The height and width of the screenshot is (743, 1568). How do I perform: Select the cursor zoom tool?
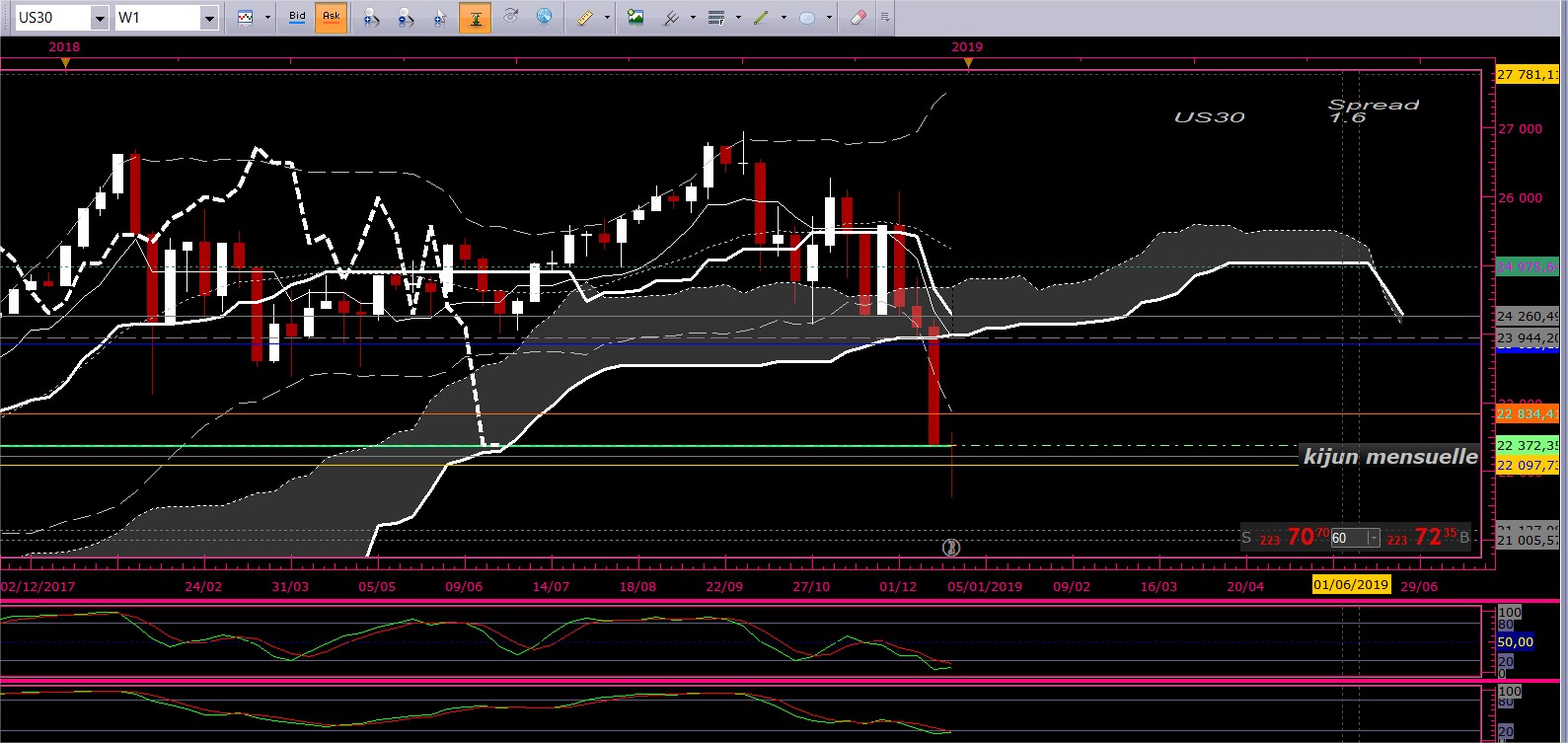pos(441,18)
